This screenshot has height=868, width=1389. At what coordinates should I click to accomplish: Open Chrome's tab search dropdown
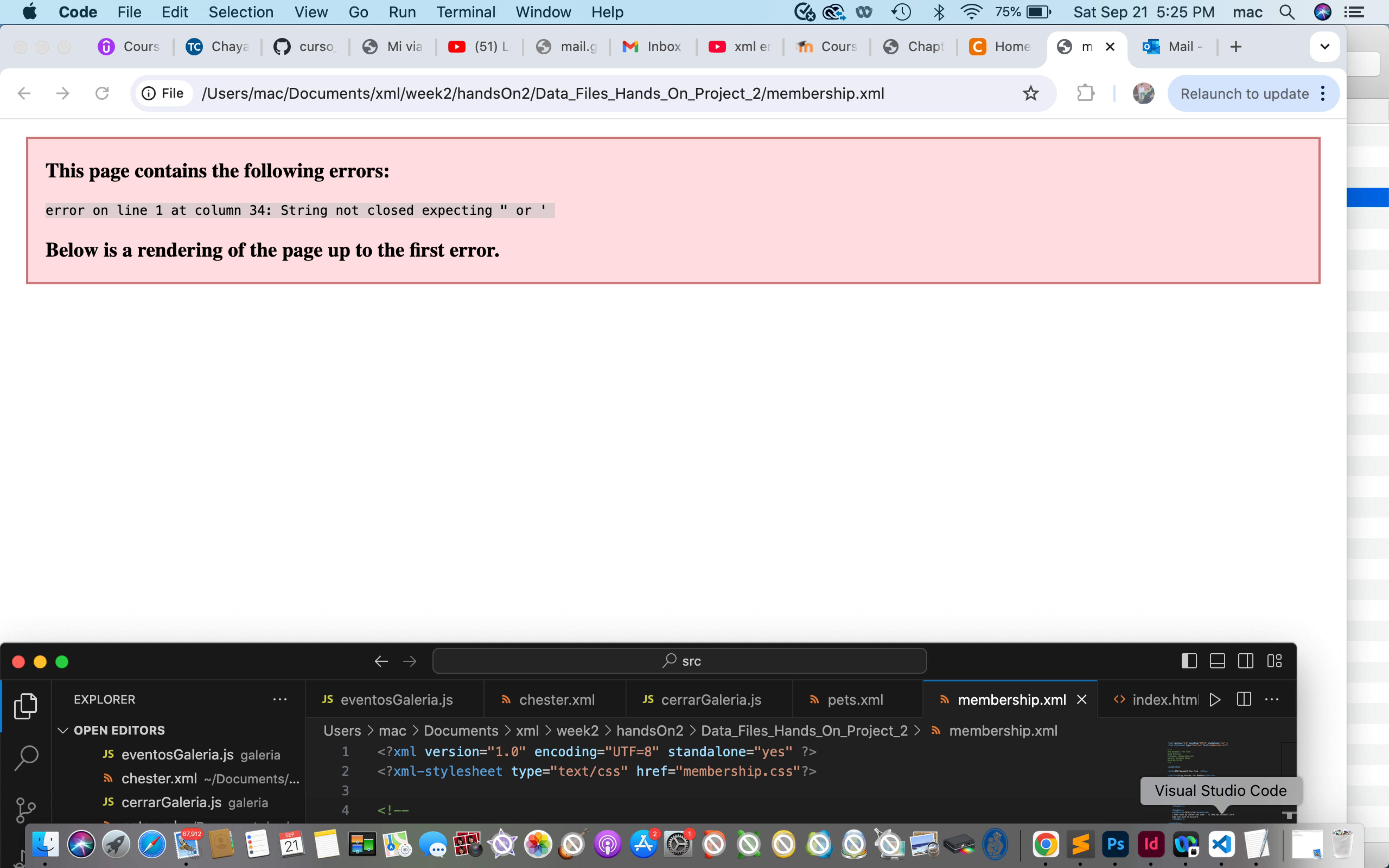coord(1325,46)
